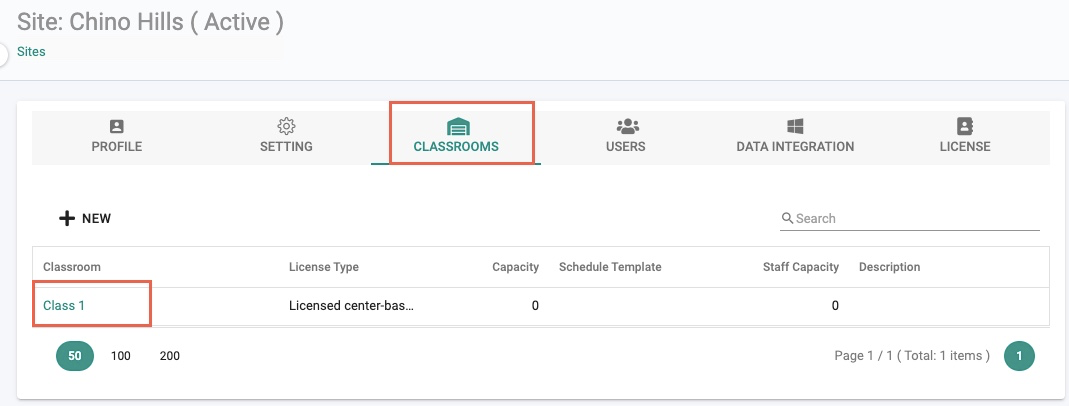Click the Classrooms garage-style icon
The width and height of the screenshot is (1069, 406).
pos(458,127)
